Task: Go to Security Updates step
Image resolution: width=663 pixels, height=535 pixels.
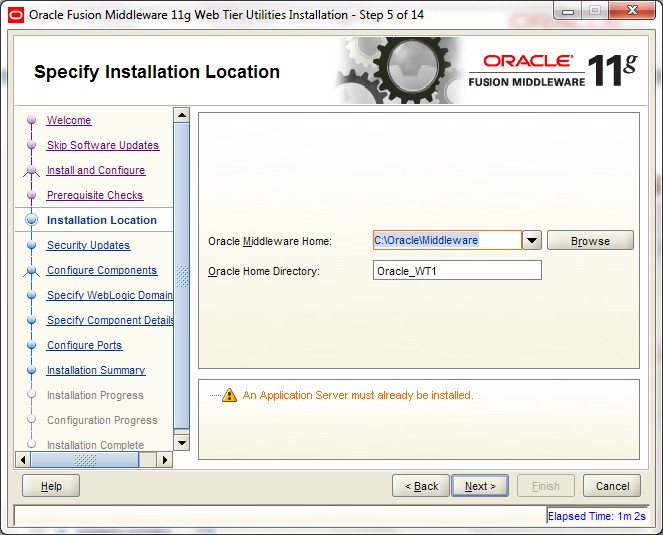Action: [x=88, y=245]
